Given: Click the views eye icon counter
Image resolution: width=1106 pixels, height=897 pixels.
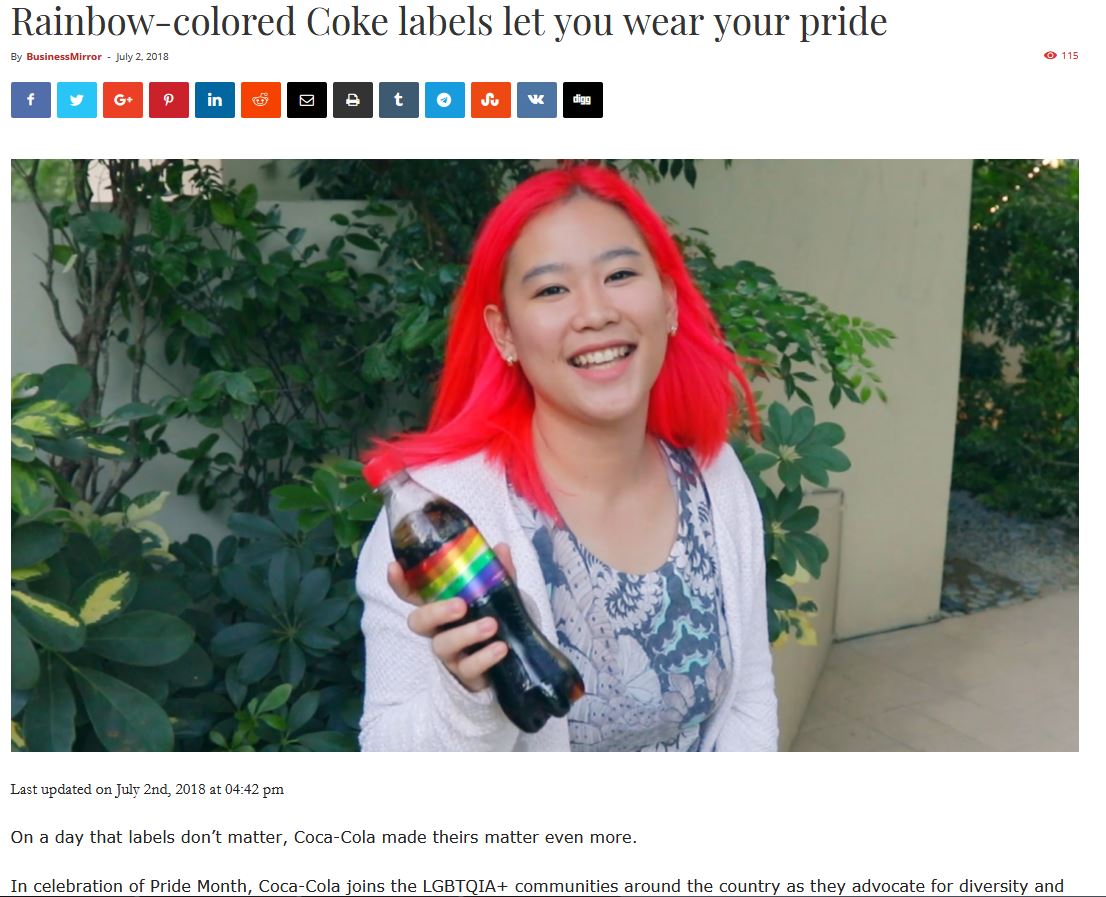Looking at the screenshot, I should click(1061, 55).
